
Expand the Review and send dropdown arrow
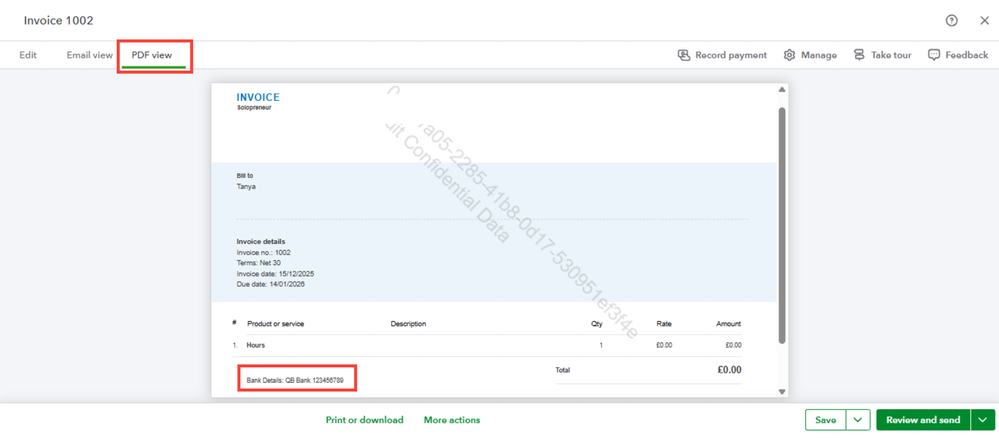tap(982, 420)
